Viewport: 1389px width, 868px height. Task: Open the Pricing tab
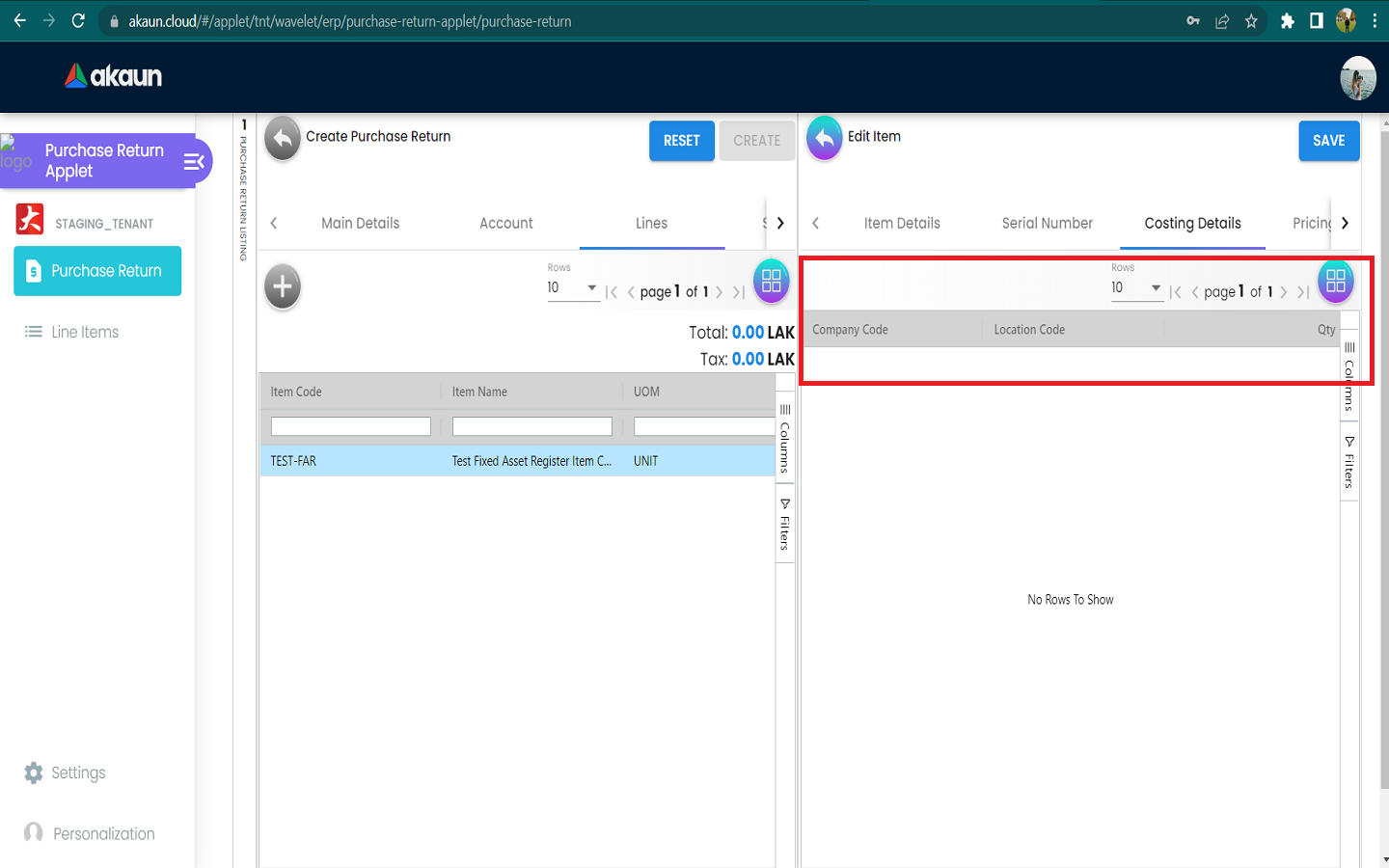coord(1311,223)
